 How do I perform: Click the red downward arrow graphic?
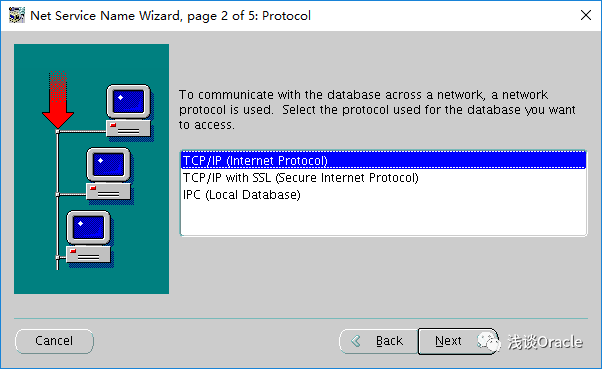coord(58,100)
